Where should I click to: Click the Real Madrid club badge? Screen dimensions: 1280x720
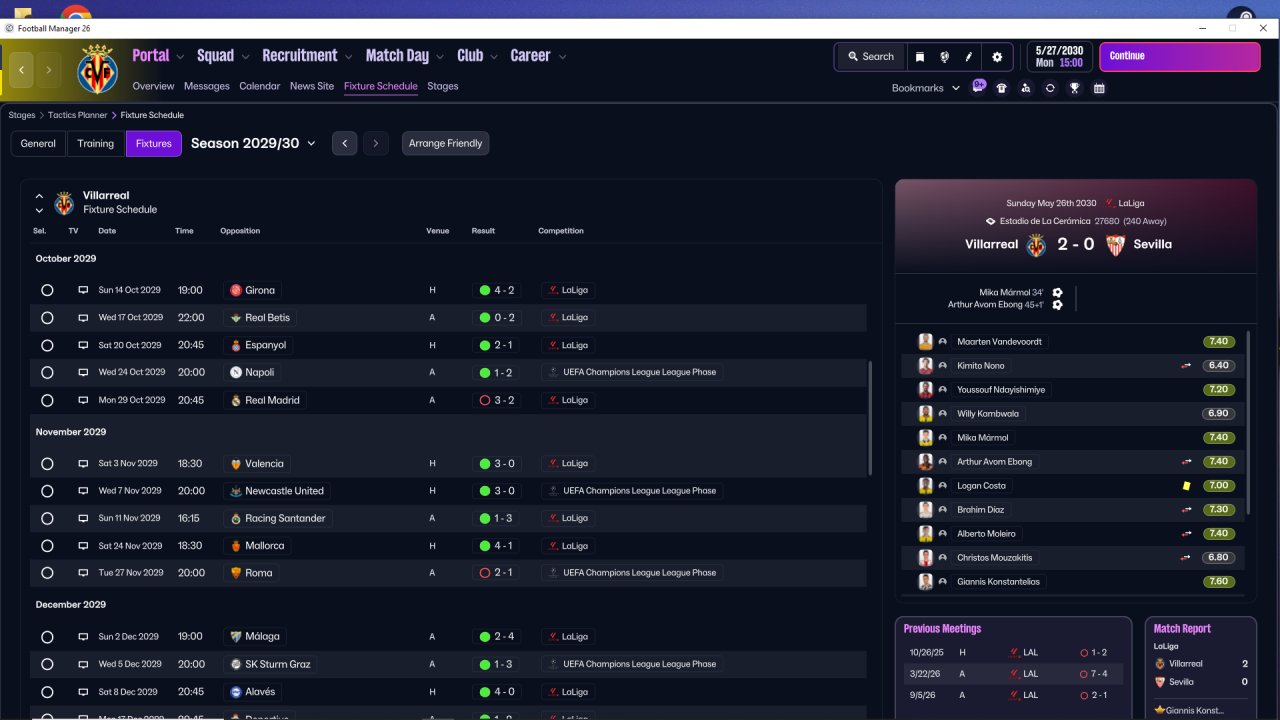click(236, 400)
